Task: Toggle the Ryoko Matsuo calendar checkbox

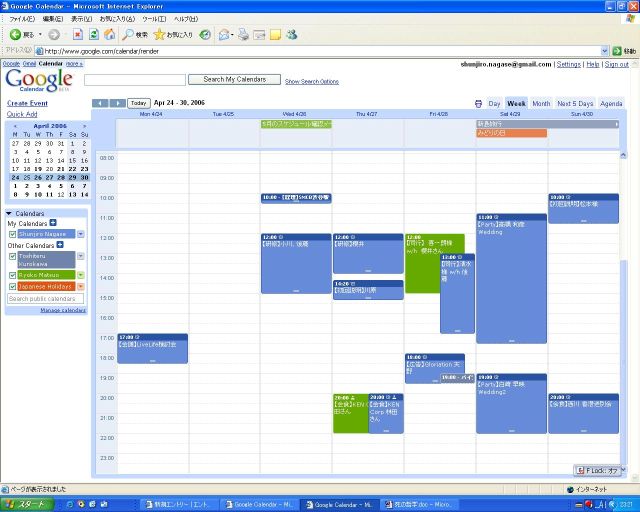Action: (x=12, y=274)
